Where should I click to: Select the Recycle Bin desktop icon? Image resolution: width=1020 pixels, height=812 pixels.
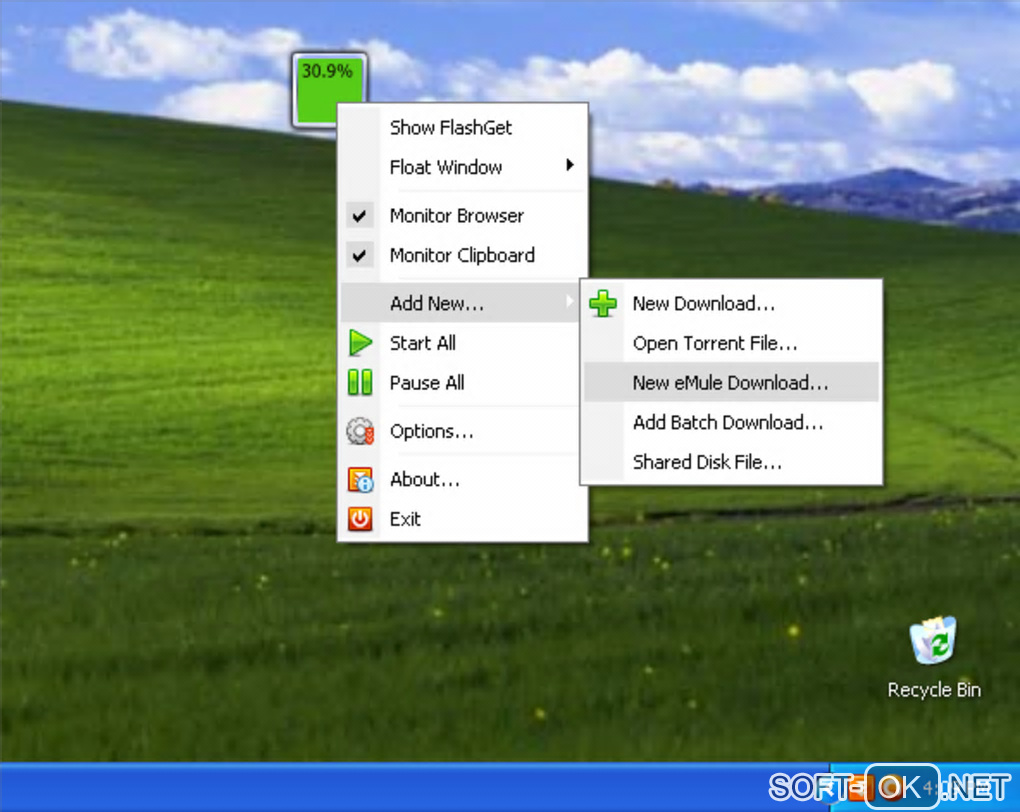[934, 657]
